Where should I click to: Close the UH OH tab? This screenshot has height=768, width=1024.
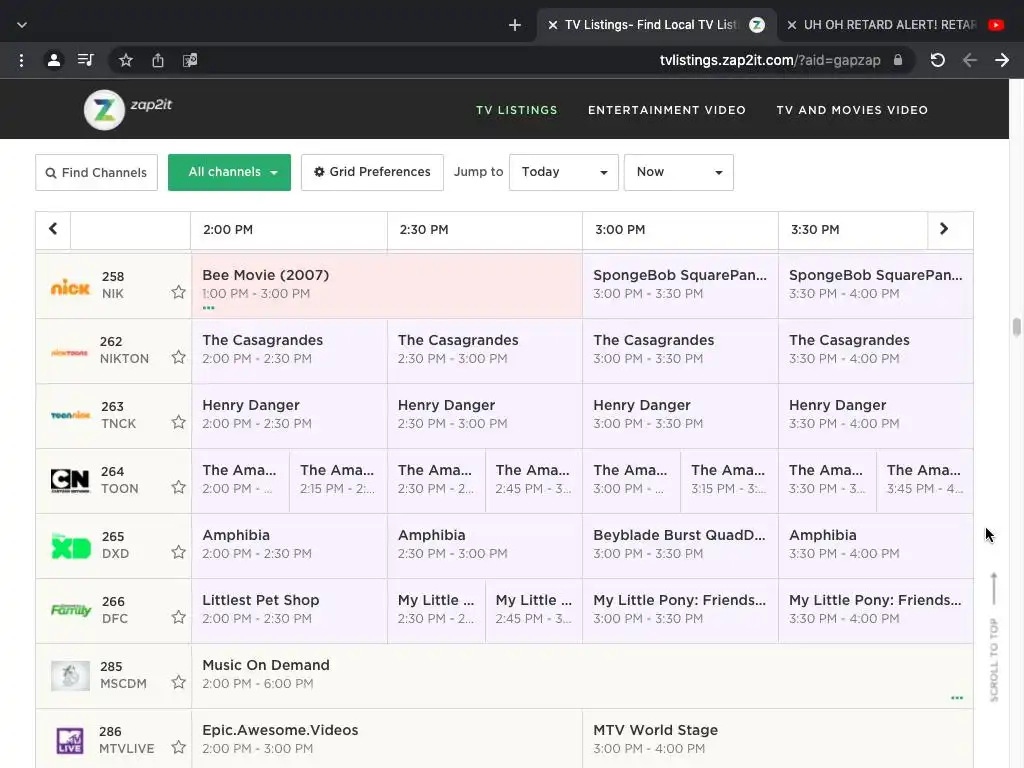792,25
